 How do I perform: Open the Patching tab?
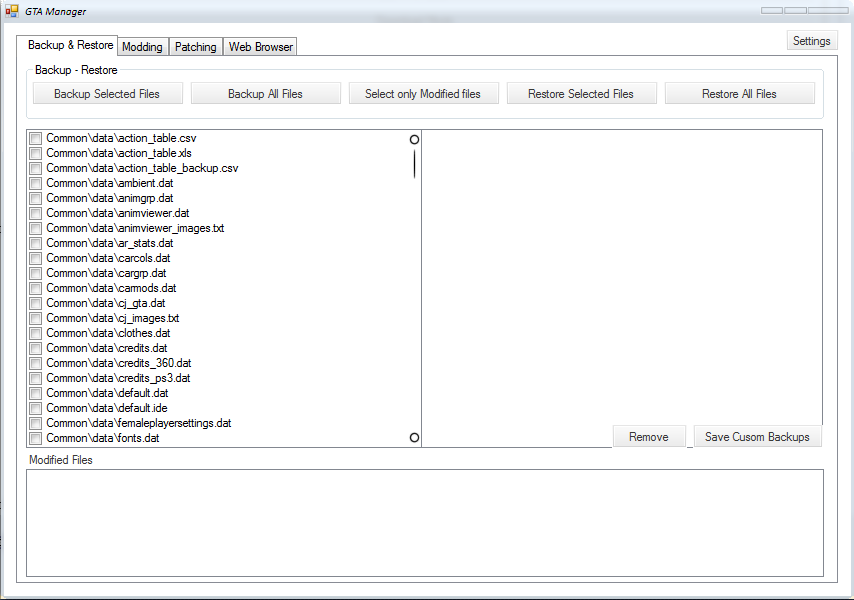(196, 47)
